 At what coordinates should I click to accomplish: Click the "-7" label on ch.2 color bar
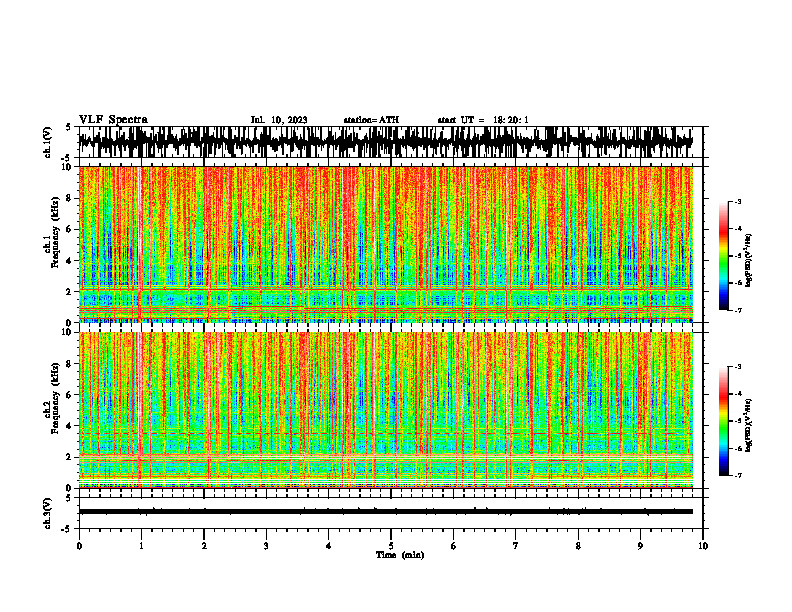(x=738, y=475)
